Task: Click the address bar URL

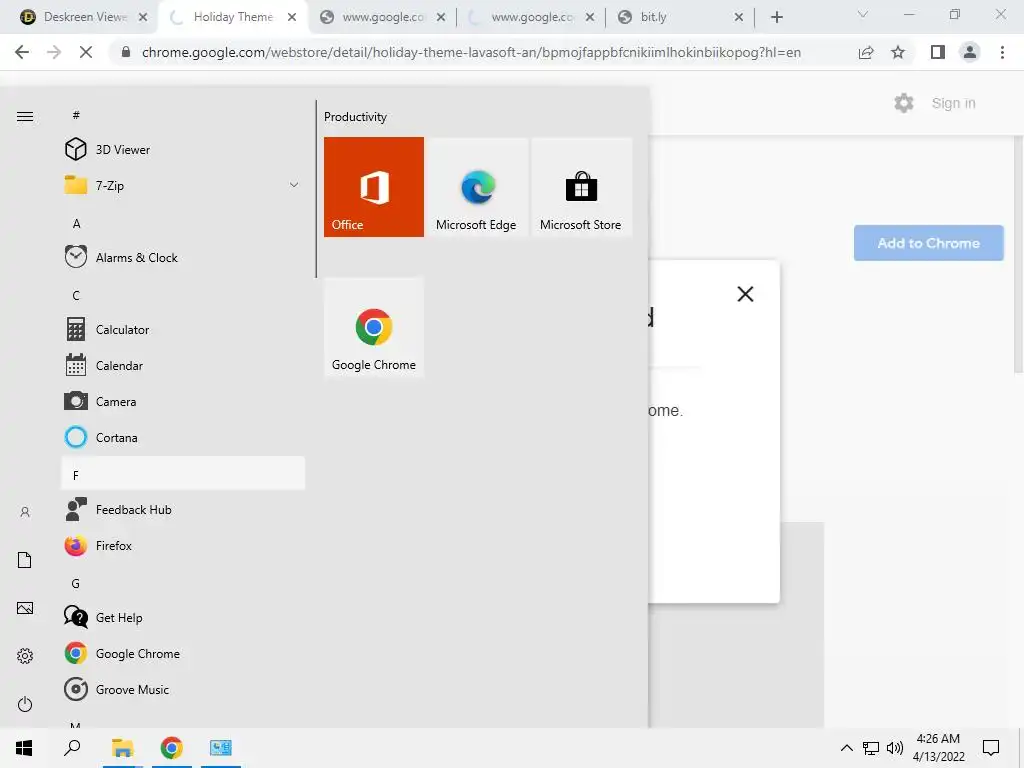Action: coord(472,52)
